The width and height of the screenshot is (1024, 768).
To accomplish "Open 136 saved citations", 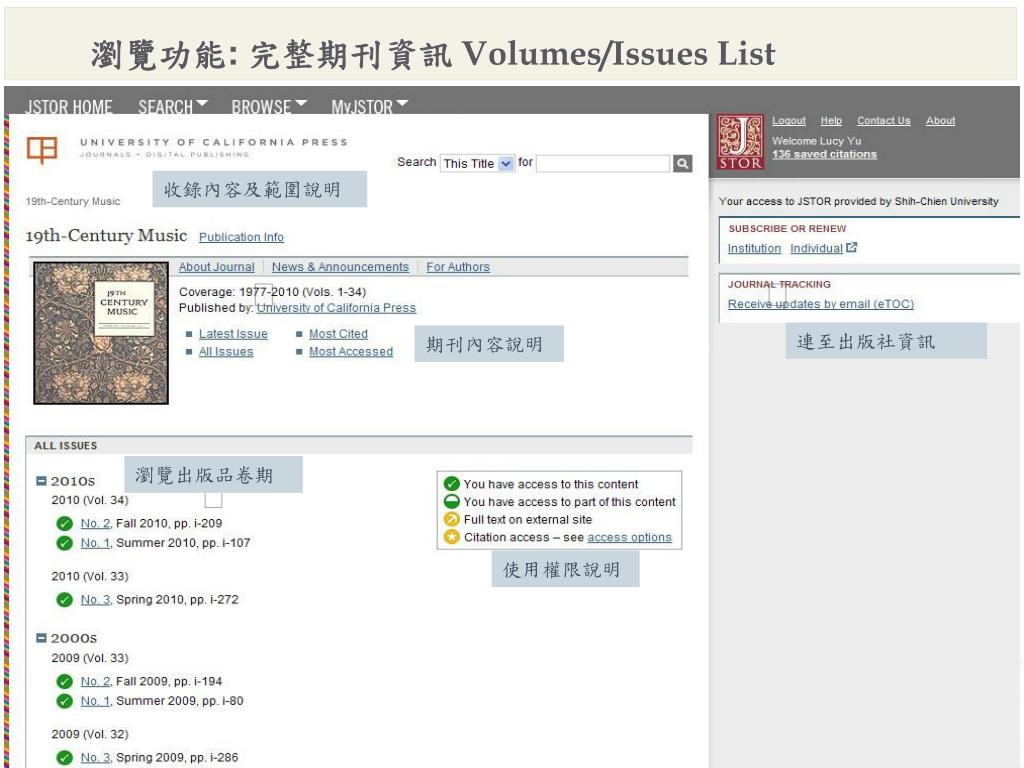I will click(x=824, y=154).
